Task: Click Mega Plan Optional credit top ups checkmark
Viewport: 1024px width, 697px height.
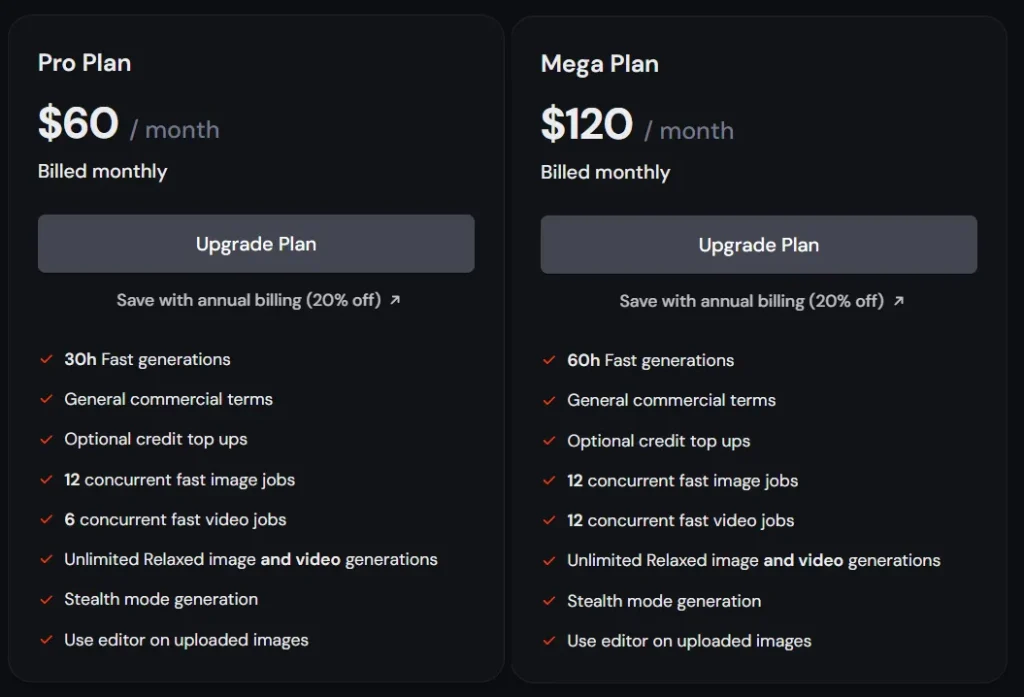Action: (x=549, y=441)
